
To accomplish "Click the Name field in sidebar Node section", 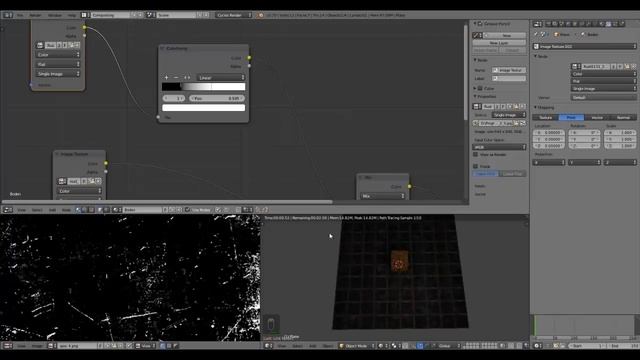I will (509, 70).
